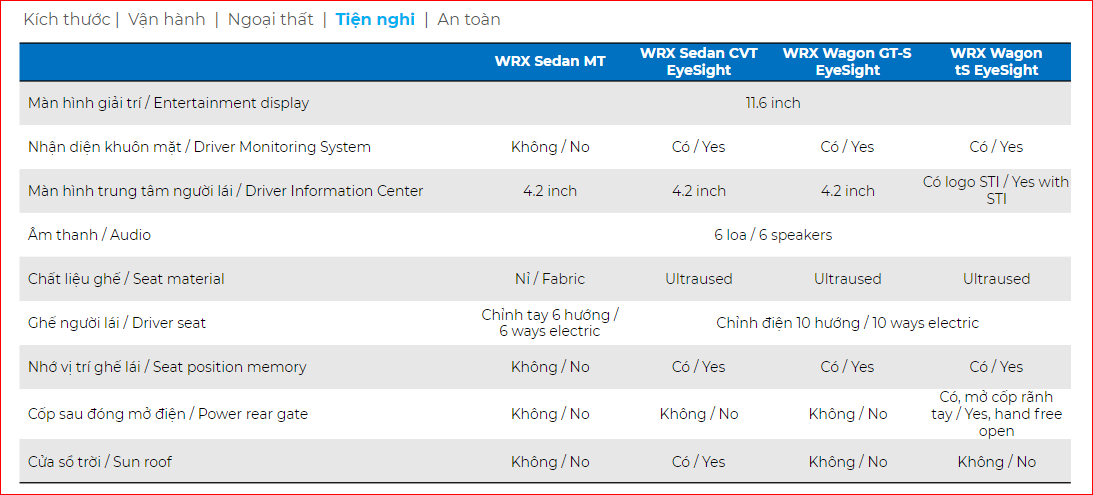The height and width of the screenshot is (495, 1093).
Task: Go to the An toàn tab
Action: (x=469, y=19)
